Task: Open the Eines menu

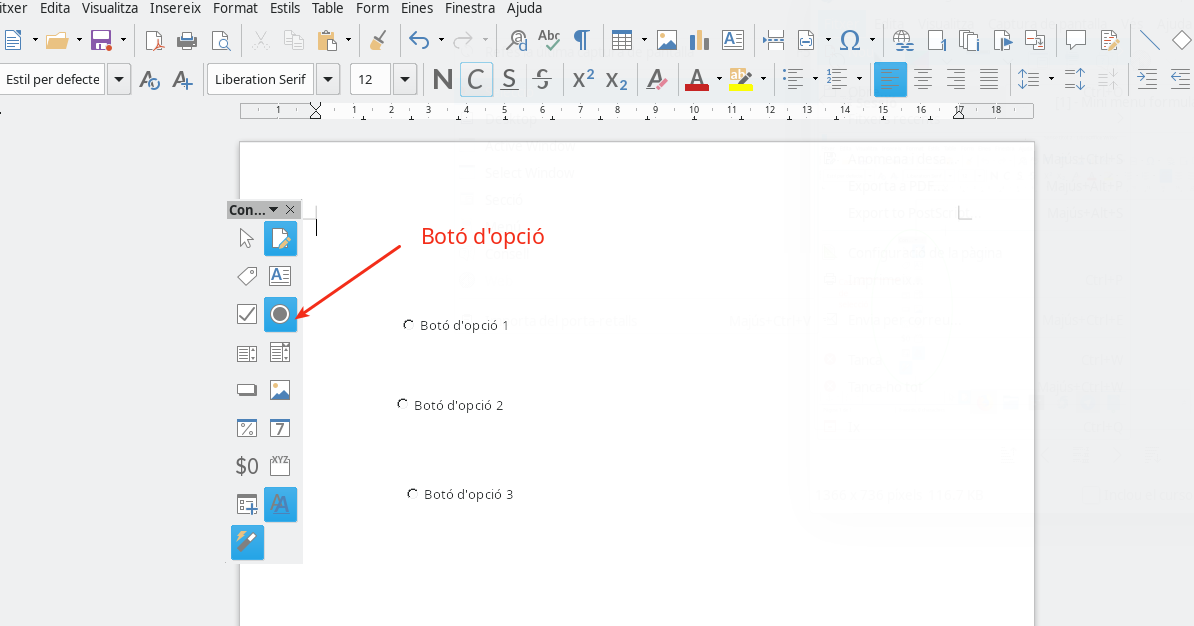Action: (x=417, y=8)
